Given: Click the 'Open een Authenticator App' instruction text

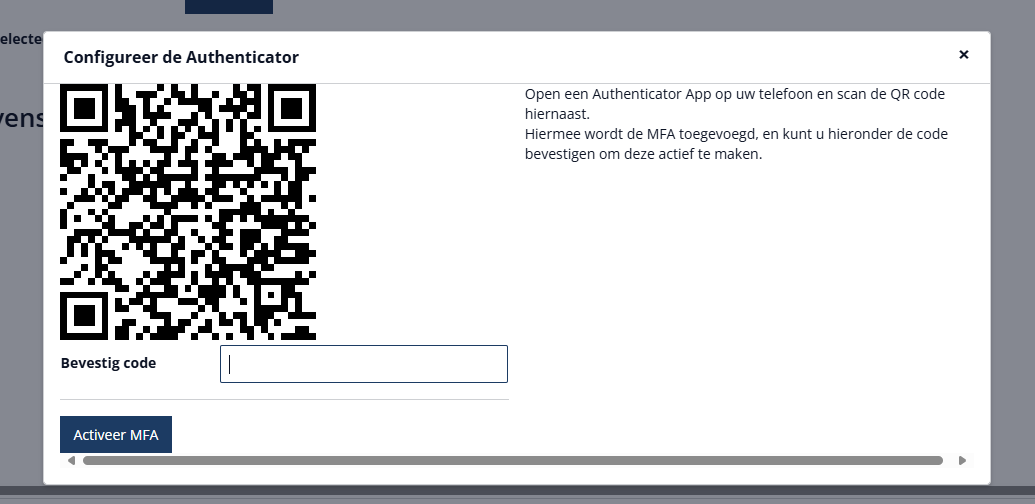Looking at the screenshot, I should 735,104.
